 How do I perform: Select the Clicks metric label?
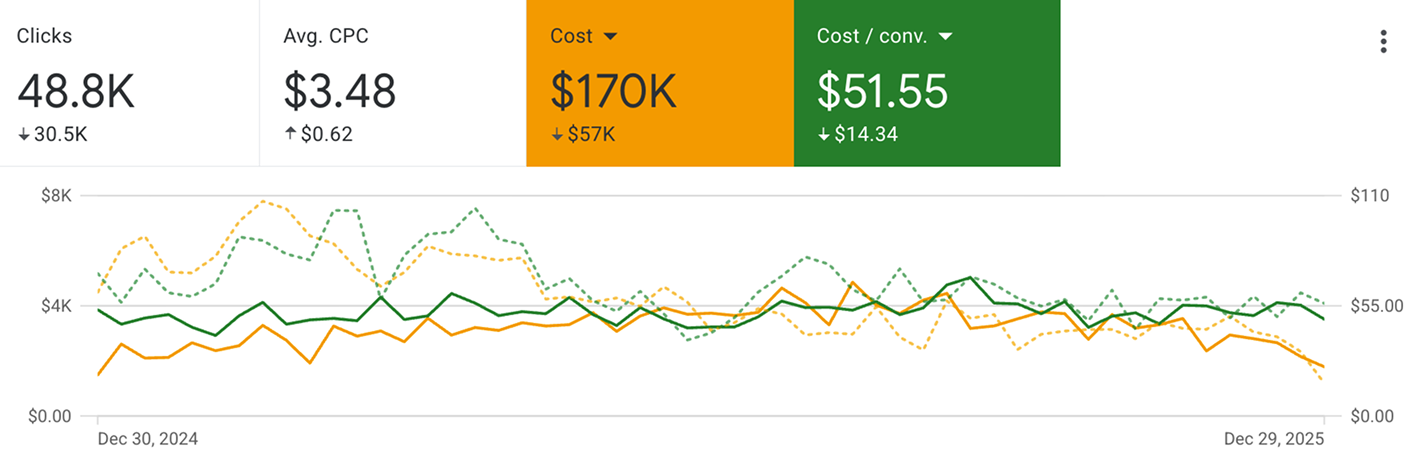(44, 37)
